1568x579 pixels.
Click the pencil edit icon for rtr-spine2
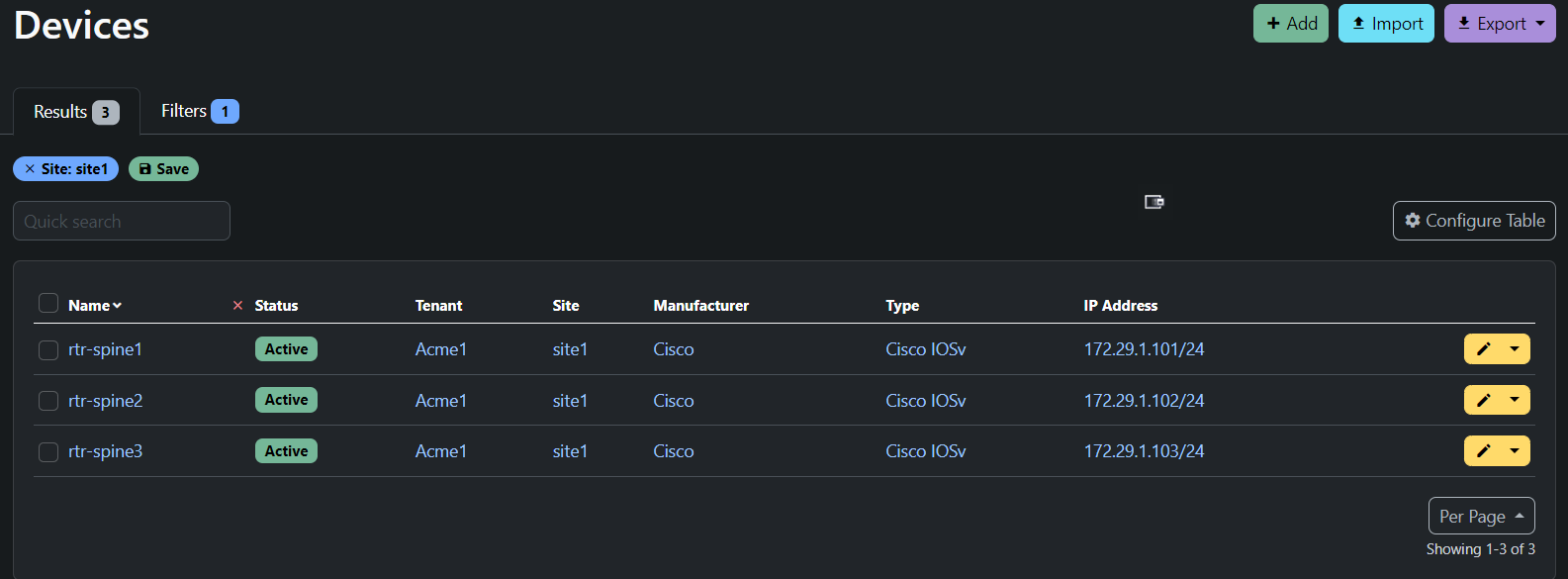click(1483, 400)
